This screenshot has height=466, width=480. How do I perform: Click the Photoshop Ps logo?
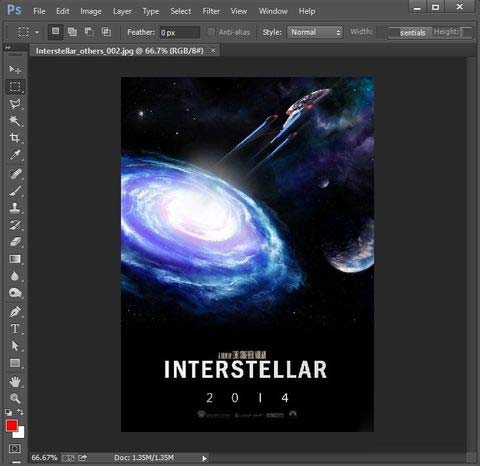pyautogui.click(x=14, y=10)
